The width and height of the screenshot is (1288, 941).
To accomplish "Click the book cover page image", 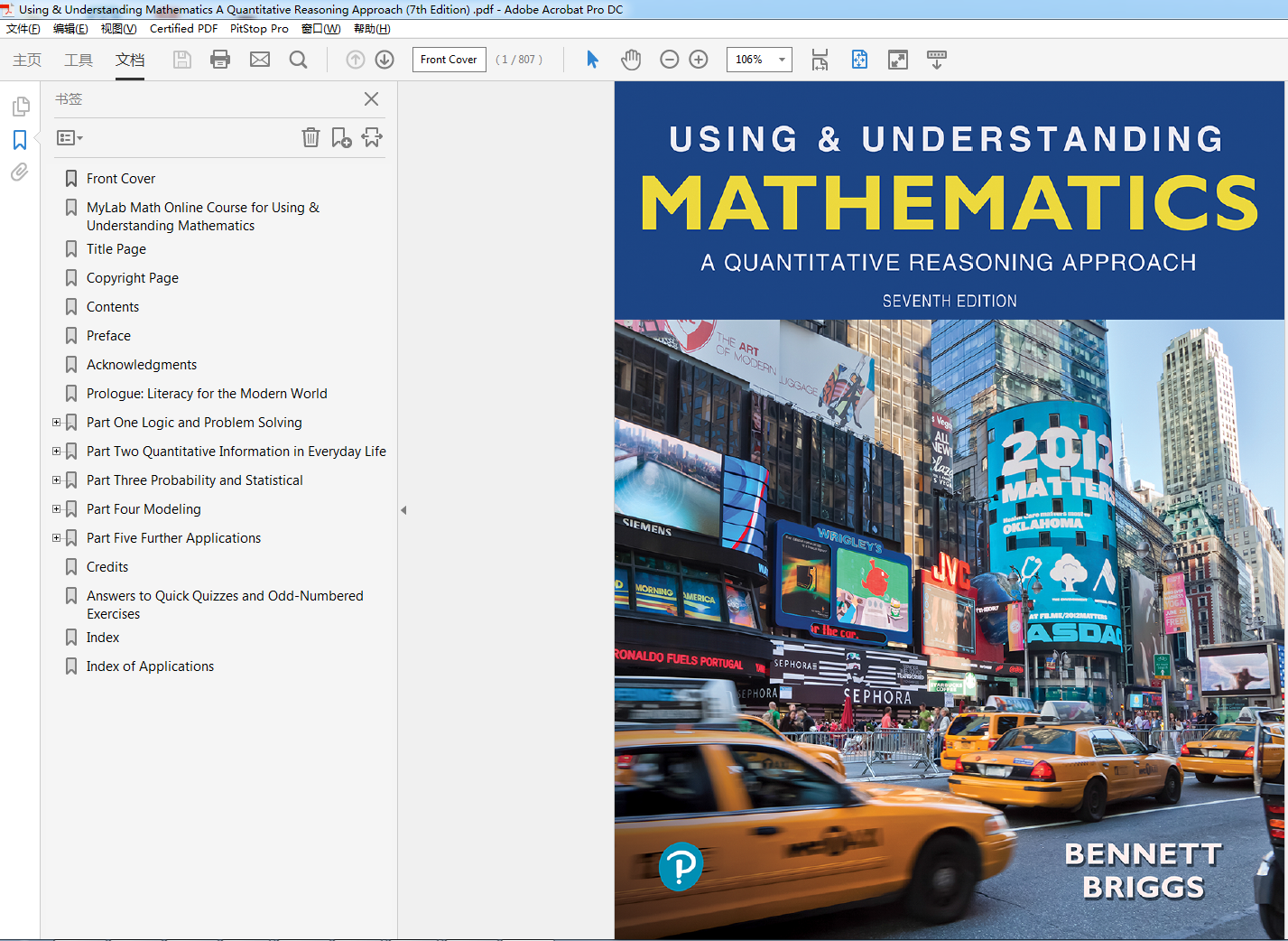I will click(x=950, y=510).
